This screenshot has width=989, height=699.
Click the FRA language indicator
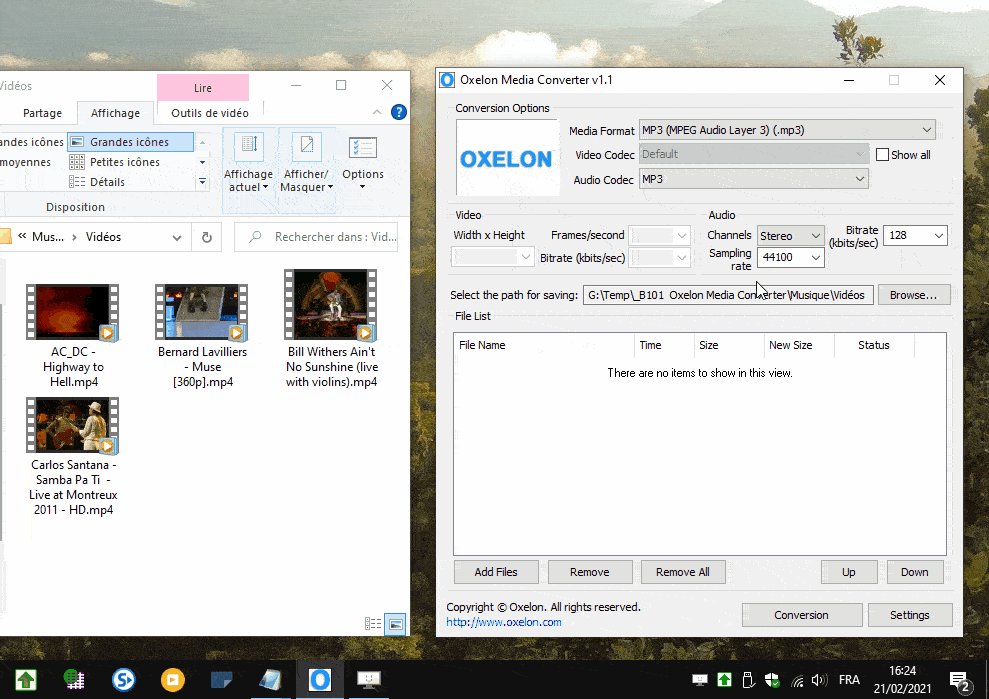pyautogui.click(x=849, y=680)
